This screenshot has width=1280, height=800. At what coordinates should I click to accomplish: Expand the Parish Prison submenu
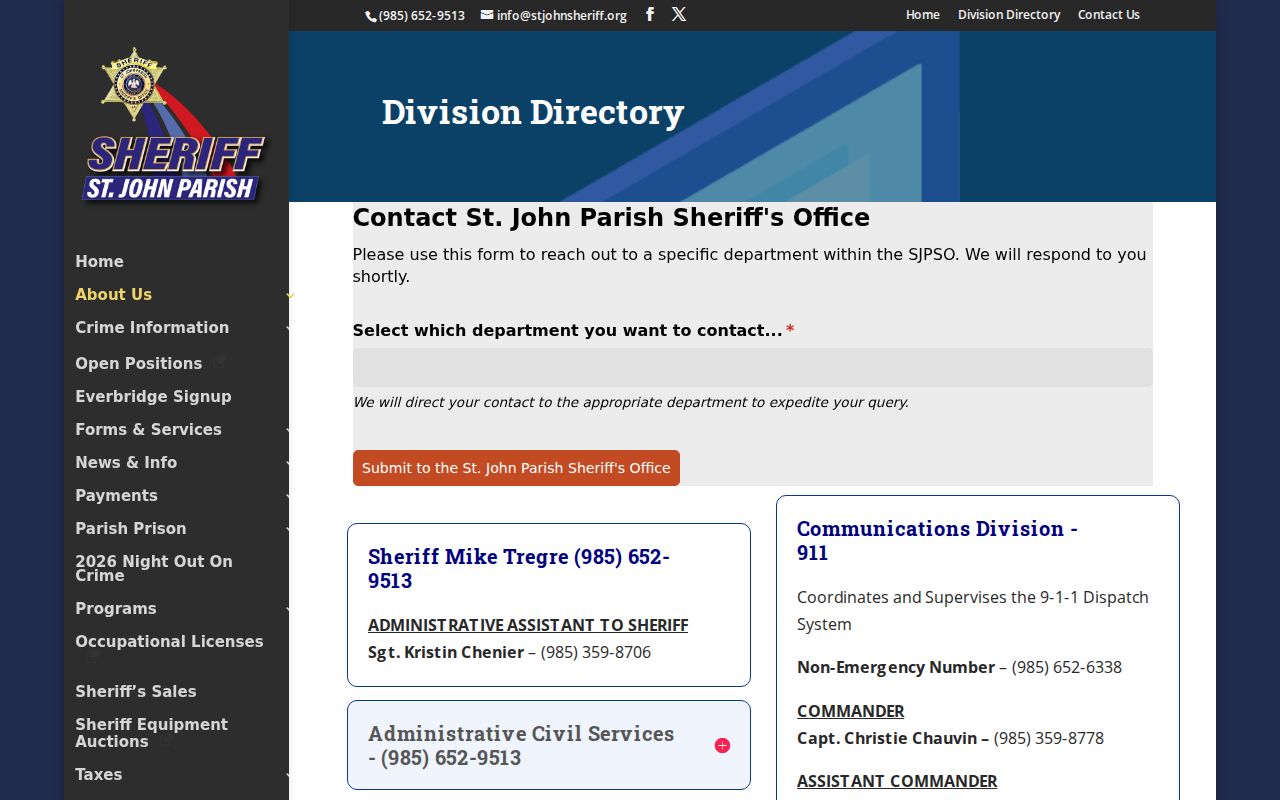coord(289,529)
